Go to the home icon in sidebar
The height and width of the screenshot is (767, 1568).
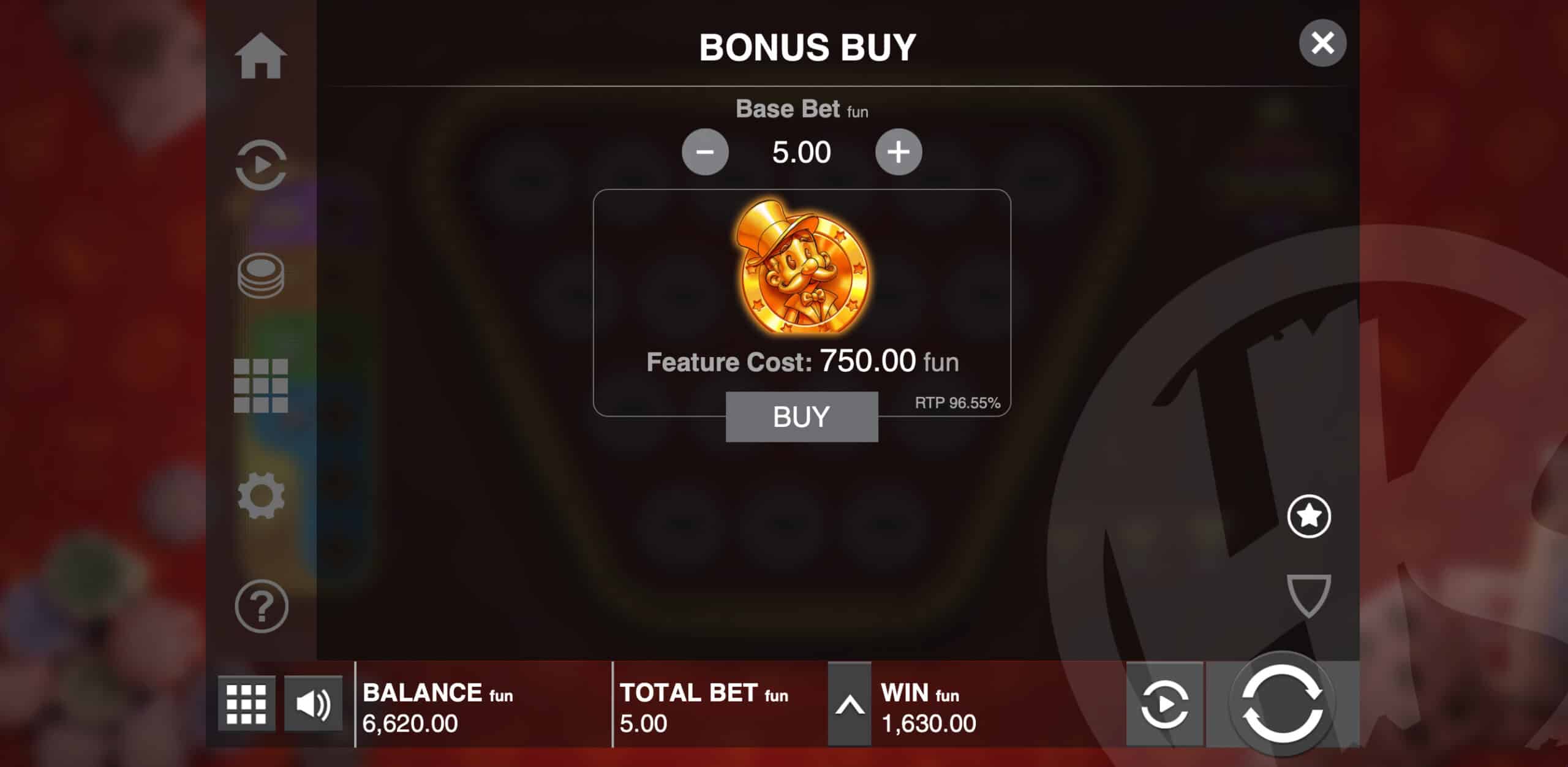(x=261, y=56)
